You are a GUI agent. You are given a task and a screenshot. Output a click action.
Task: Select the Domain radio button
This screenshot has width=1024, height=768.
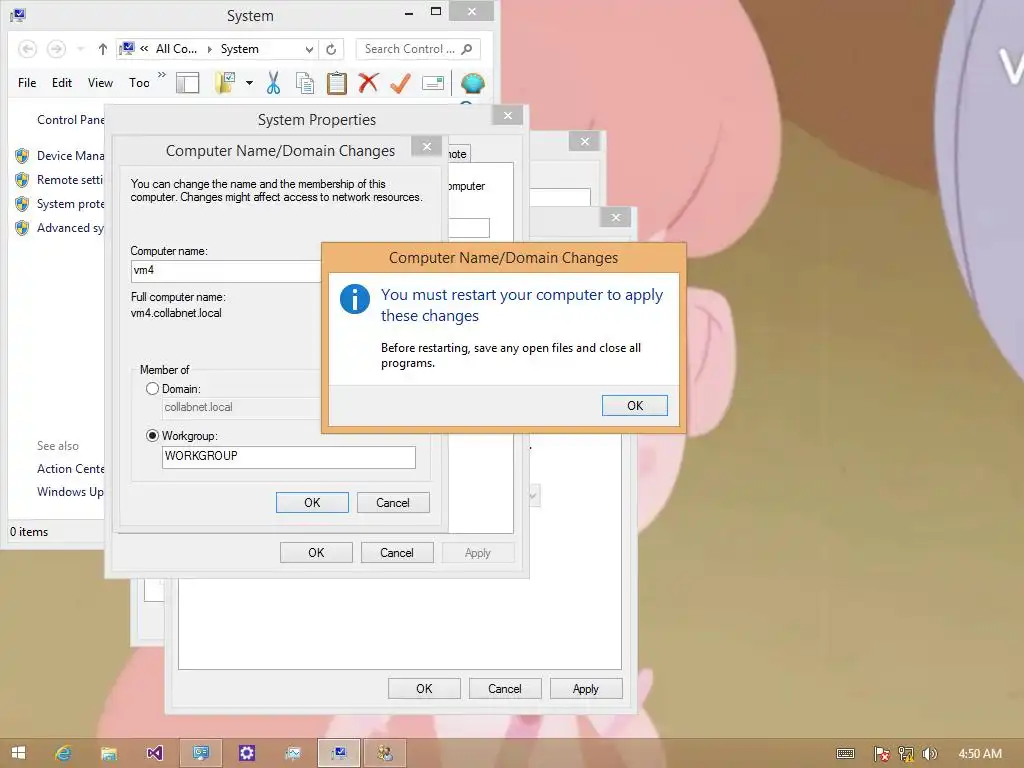pyautogui.click(x=152, y=389)
